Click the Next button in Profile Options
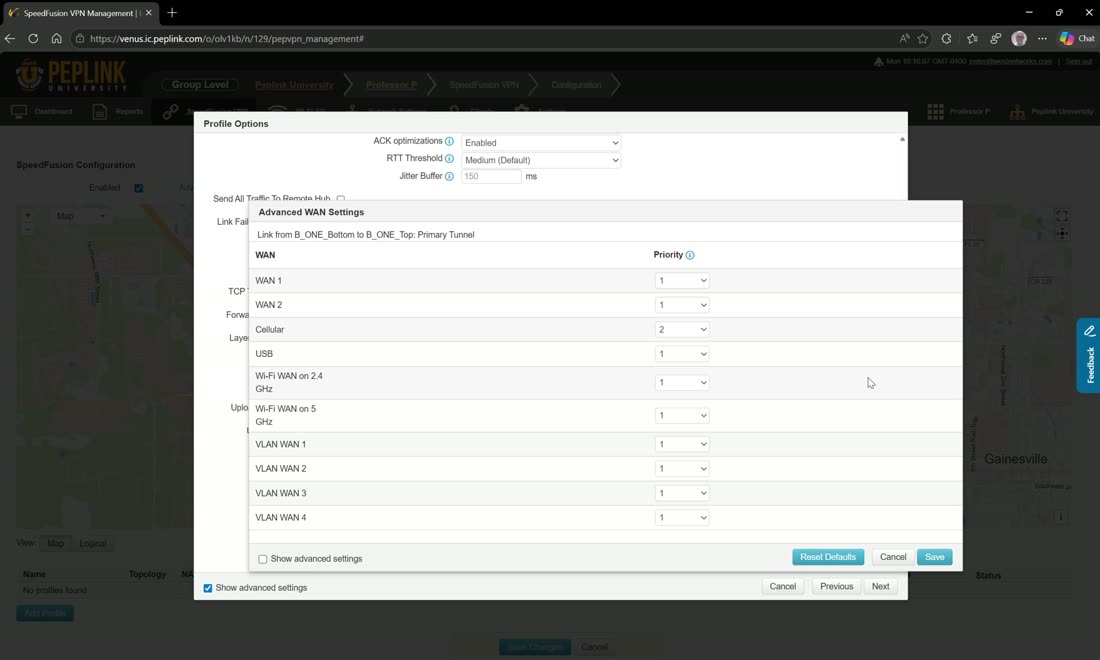1100x660 pixels. pyautogui.click(x=880, y=586)
